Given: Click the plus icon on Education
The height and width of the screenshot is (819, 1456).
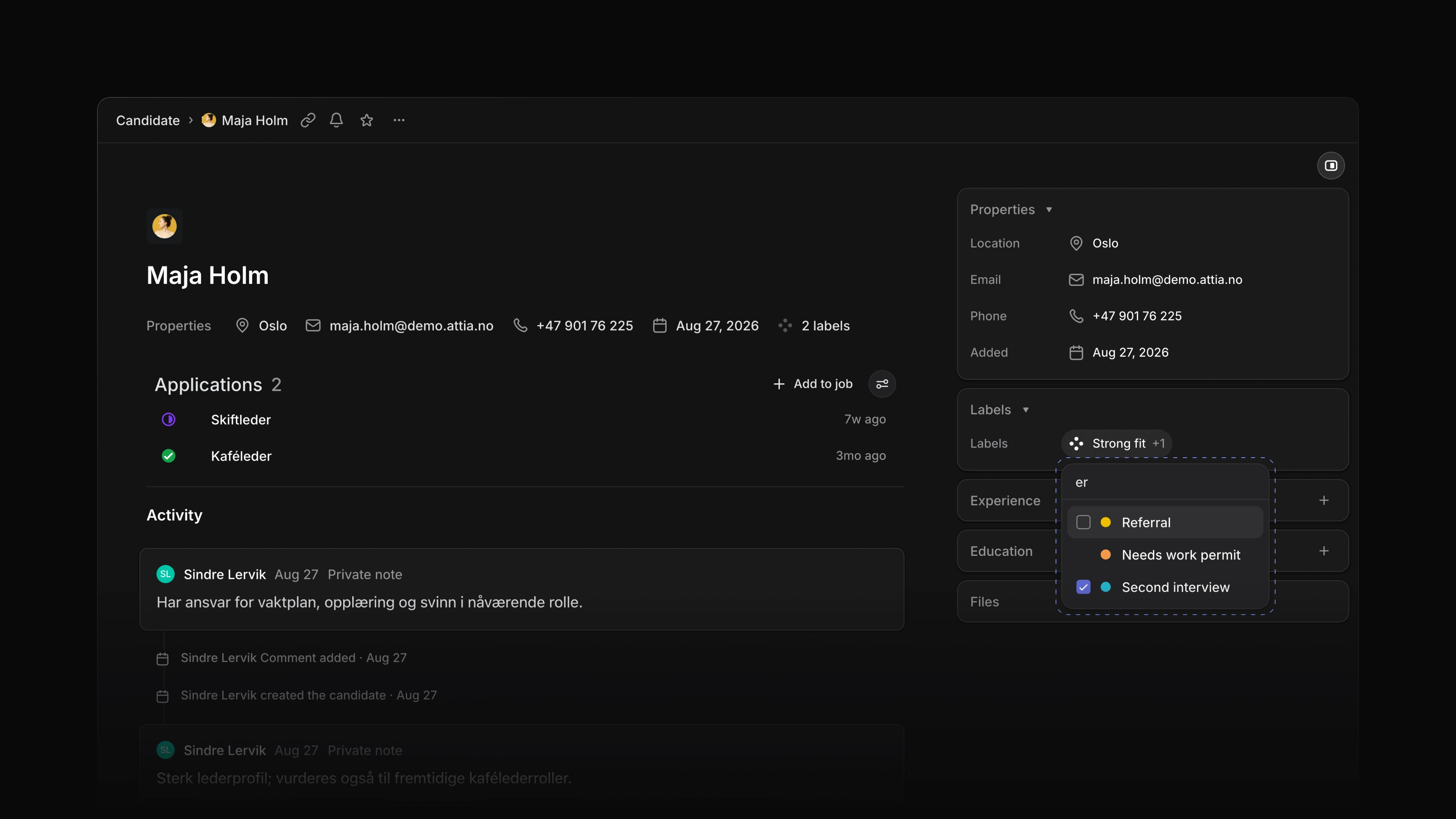Looking at the screenshot, I should point(1324,551).
